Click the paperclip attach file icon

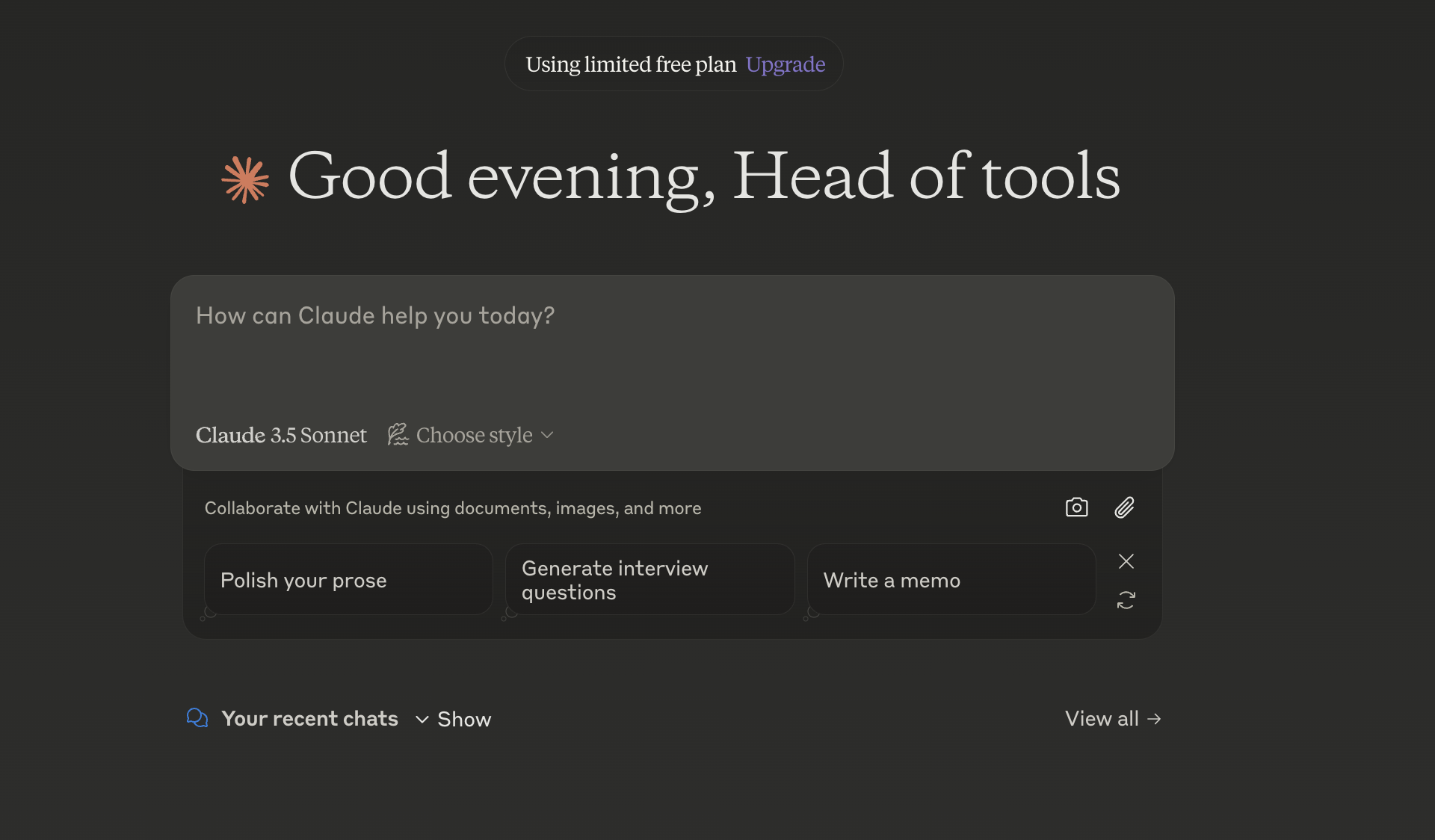pos(1125,507)
